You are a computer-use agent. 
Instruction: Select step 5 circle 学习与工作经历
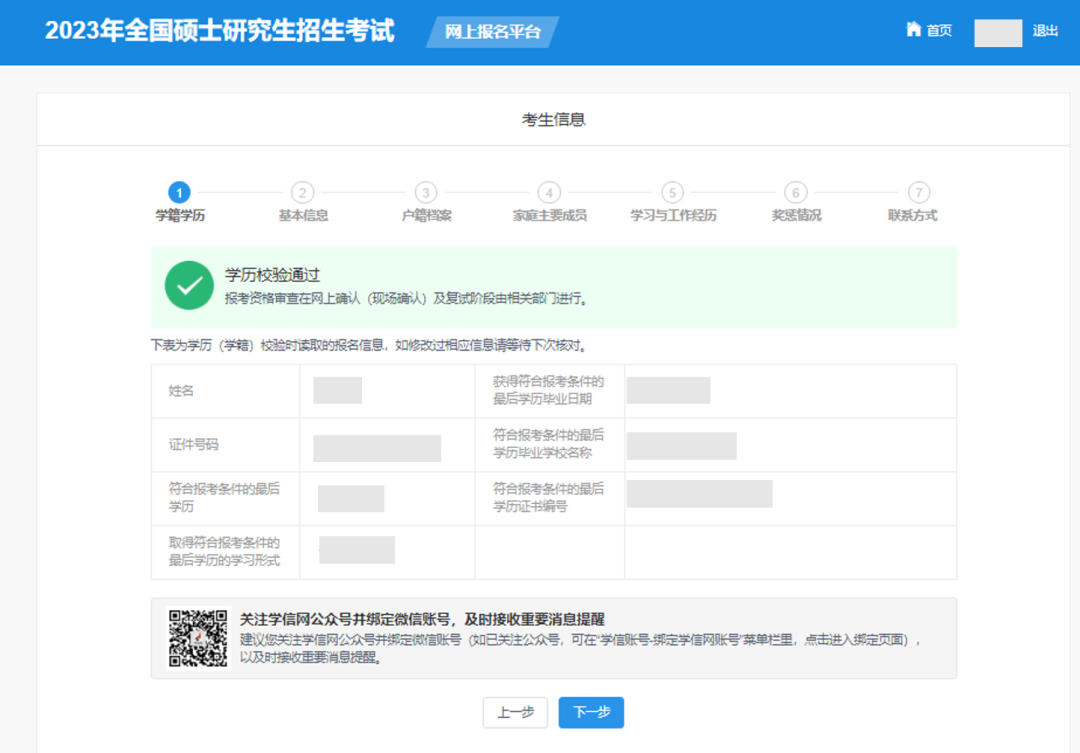[672, 193]
